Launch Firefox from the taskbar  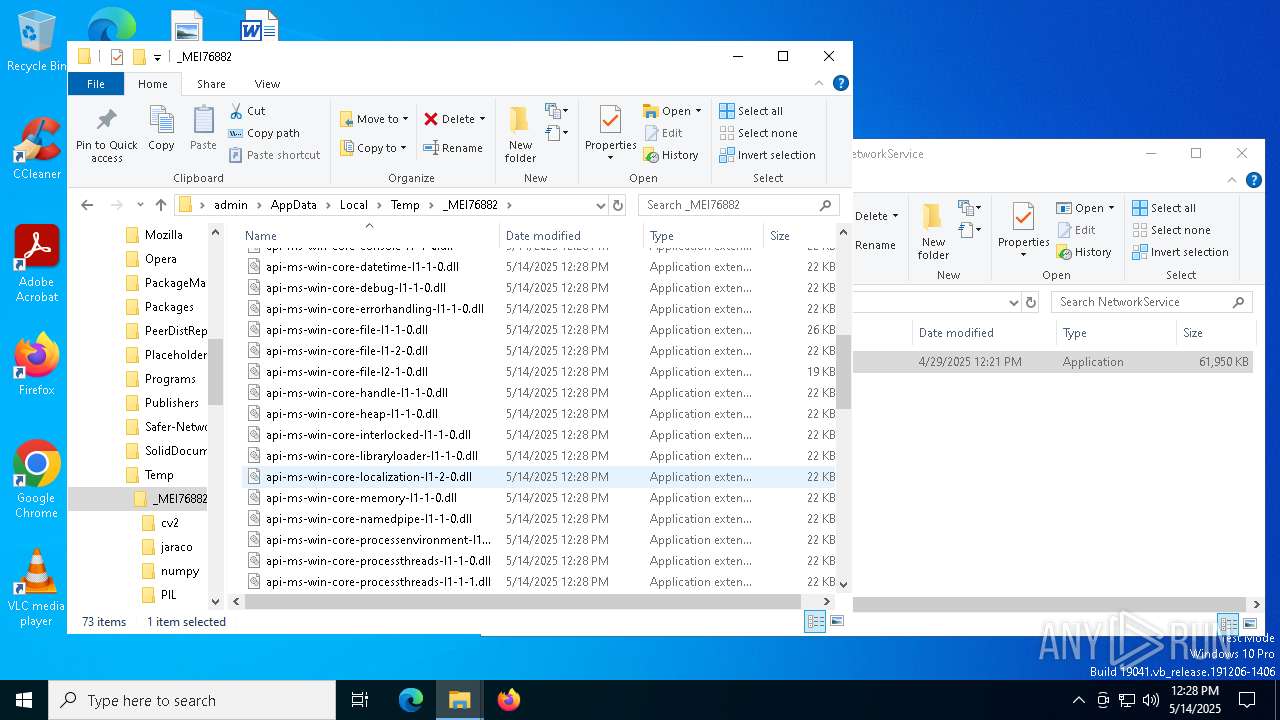point(508,700)
